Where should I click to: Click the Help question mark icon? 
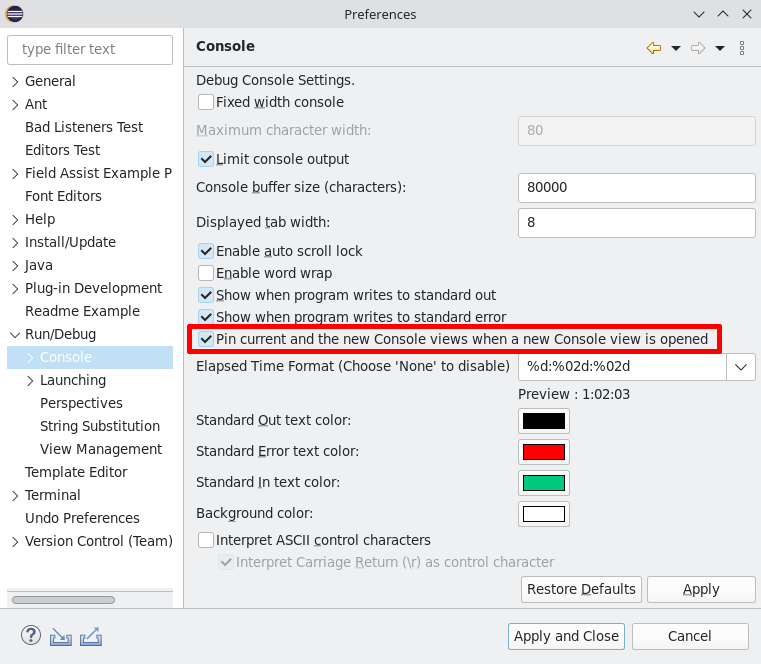tap(31, 635)
